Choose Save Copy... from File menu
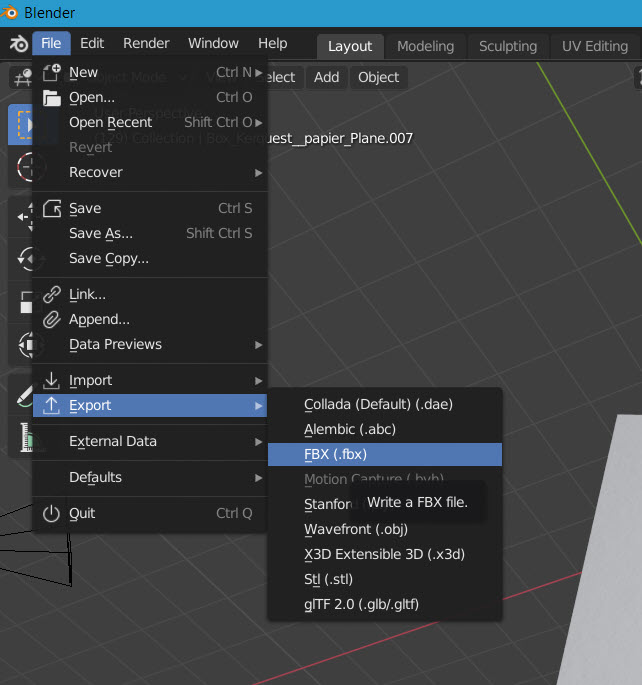642x685 pixels. (x=150, y=258)
